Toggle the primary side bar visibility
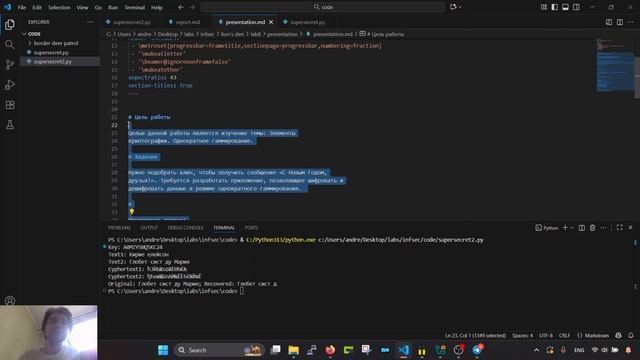 [554, 7]
